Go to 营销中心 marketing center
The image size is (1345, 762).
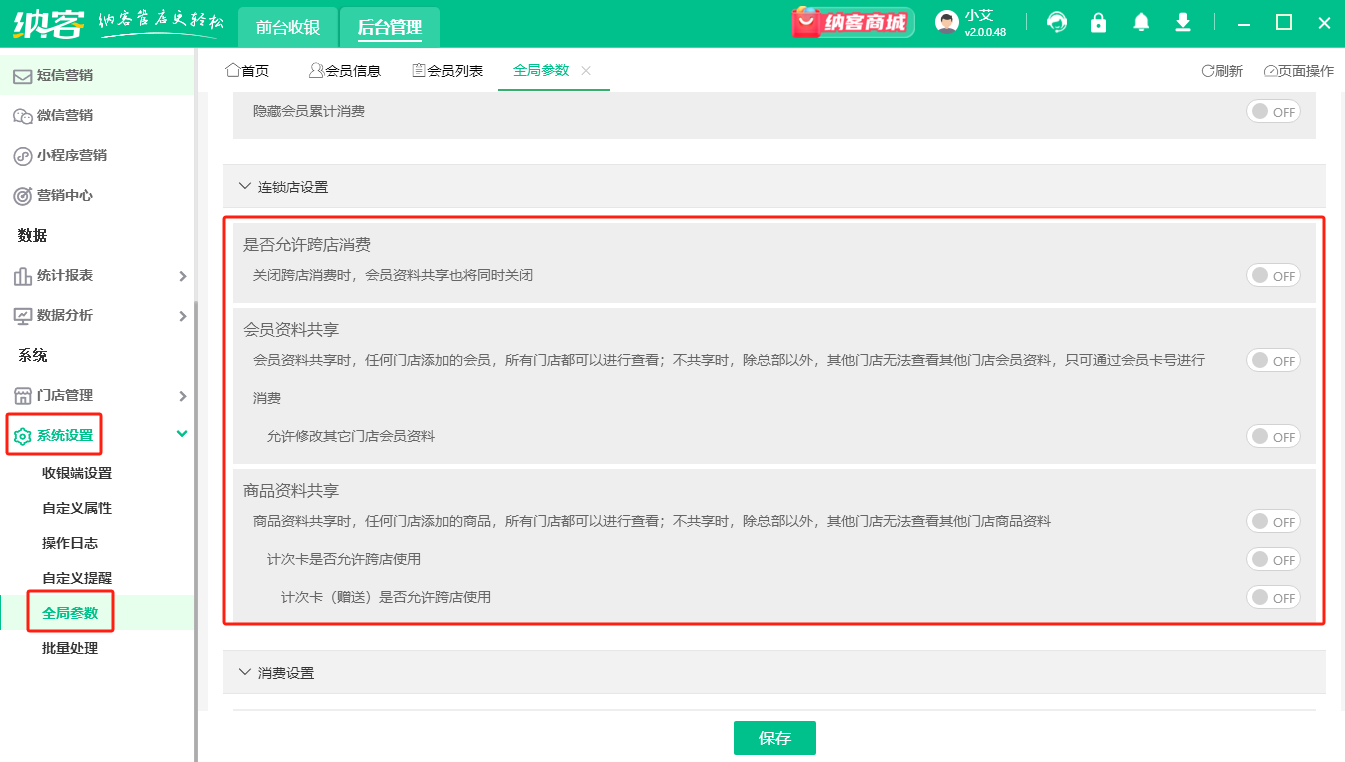tap(65, 195)
